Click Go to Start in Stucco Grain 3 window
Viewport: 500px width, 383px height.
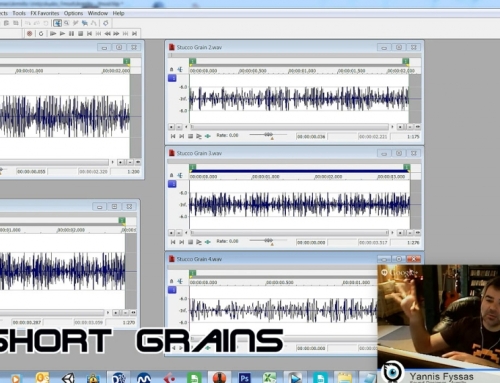tap(173, 242)
